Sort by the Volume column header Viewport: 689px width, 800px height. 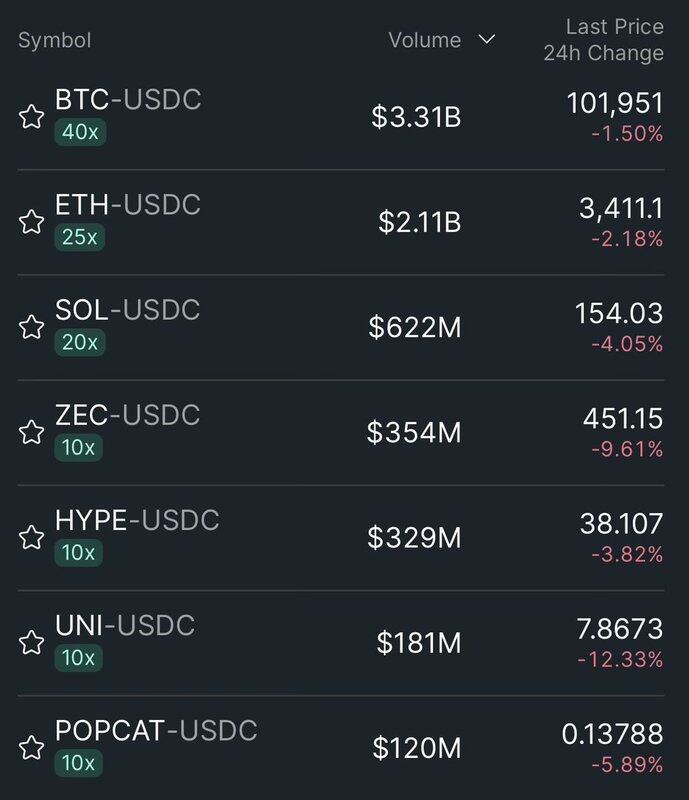(x=425, y=41)
